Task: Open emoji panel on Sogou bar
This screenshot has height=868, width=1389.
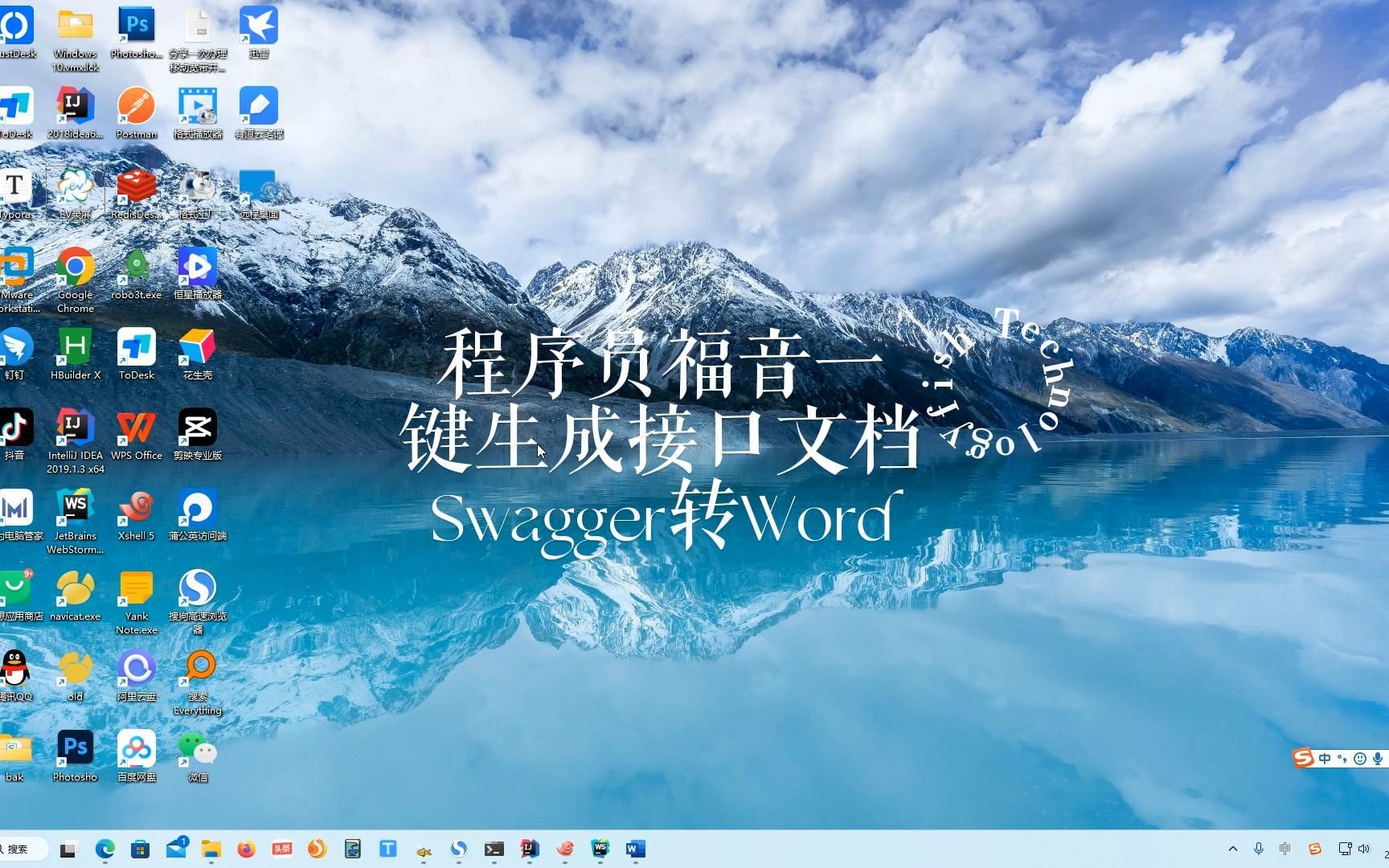Action: click(1360, 759)
